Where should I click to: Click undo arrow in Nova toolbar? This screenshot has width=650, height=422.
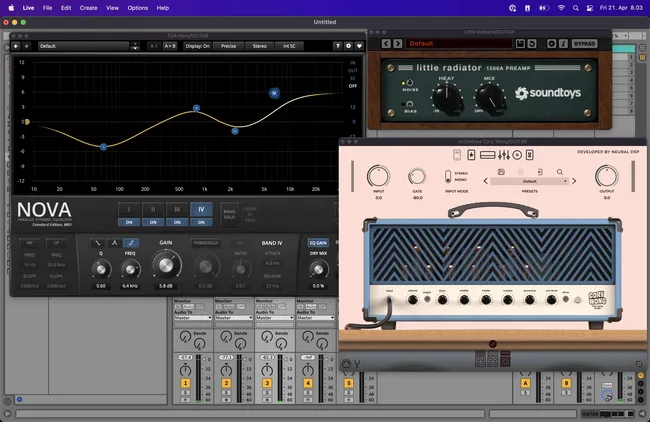tap(16, 46)
